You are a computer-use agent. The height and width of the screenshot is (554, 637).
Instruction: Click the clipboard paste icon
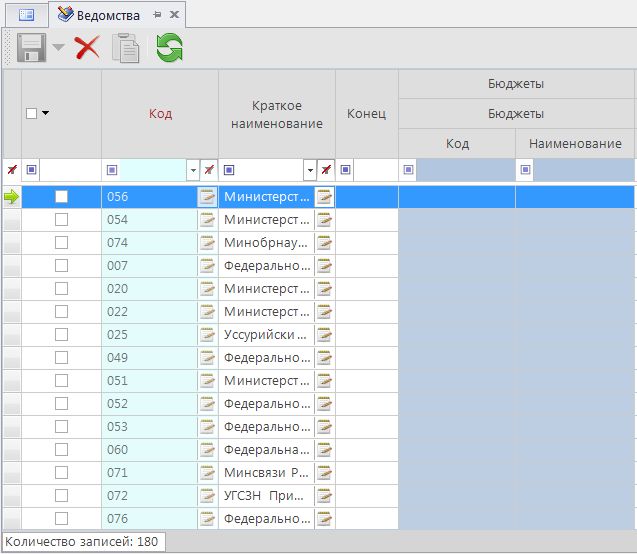tap(126, 48)
